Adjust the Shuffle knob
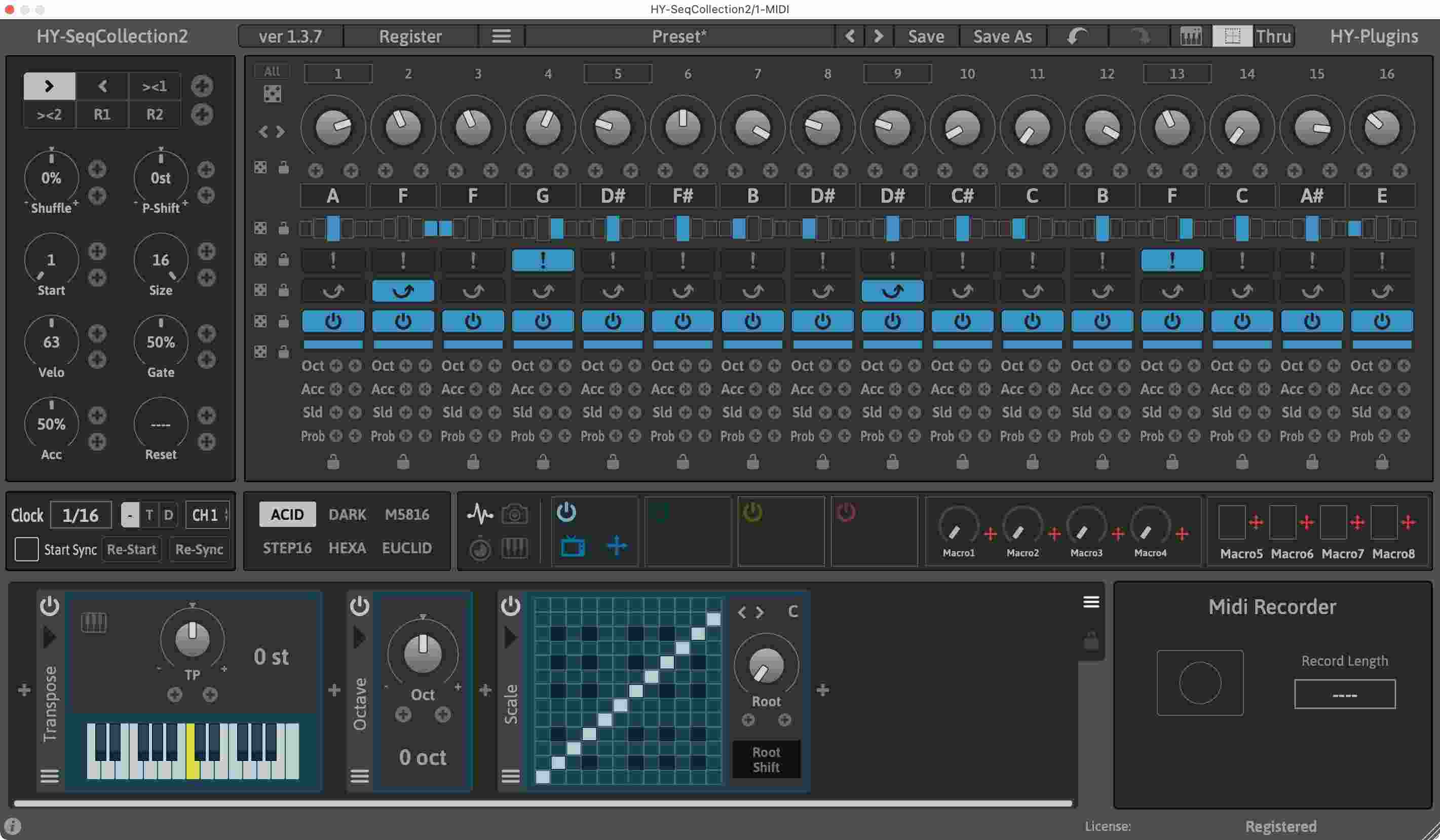 click(51, 178)
